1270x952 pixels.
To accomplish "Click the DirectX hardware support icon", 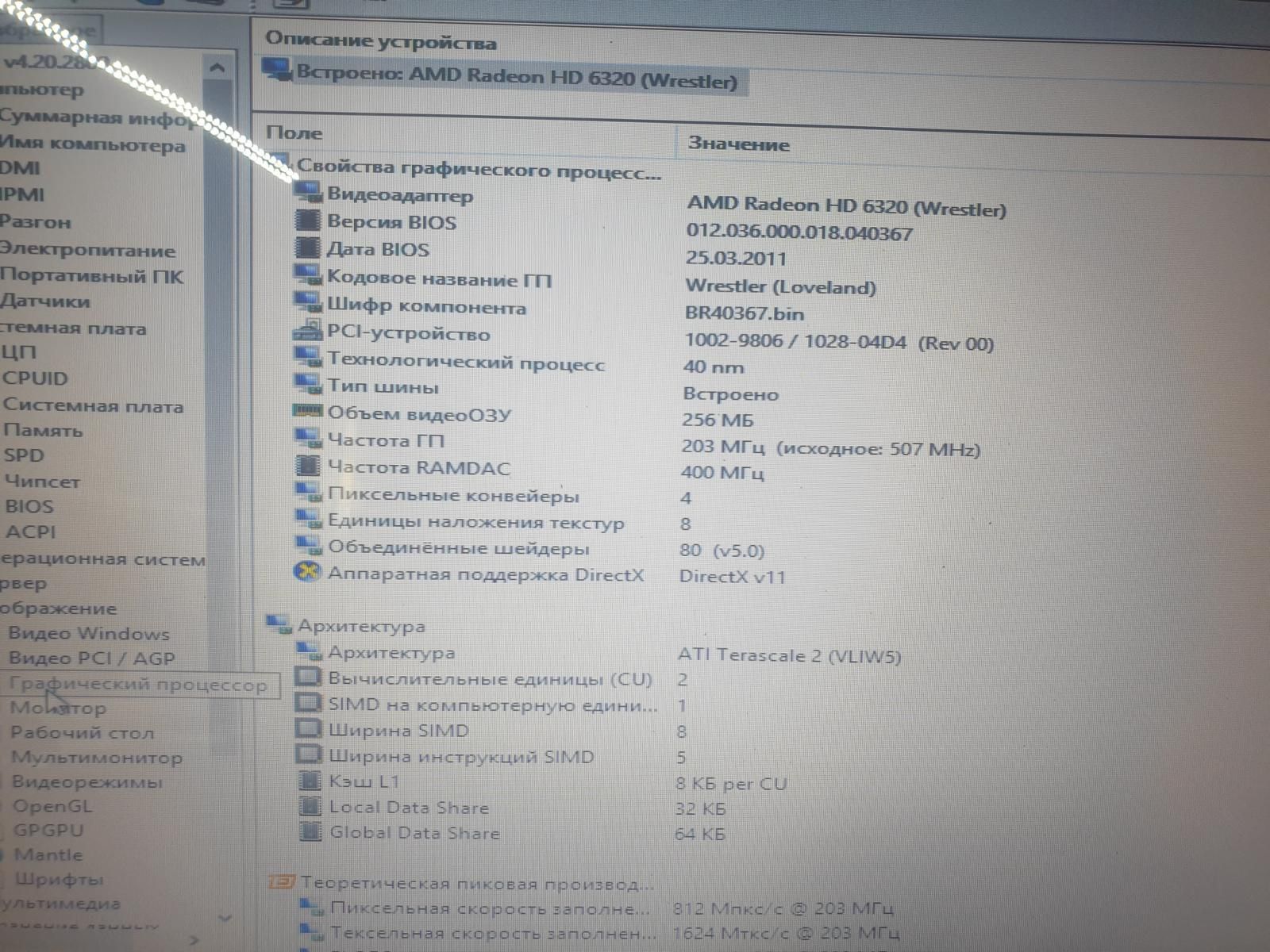I will tap(307, 572).
